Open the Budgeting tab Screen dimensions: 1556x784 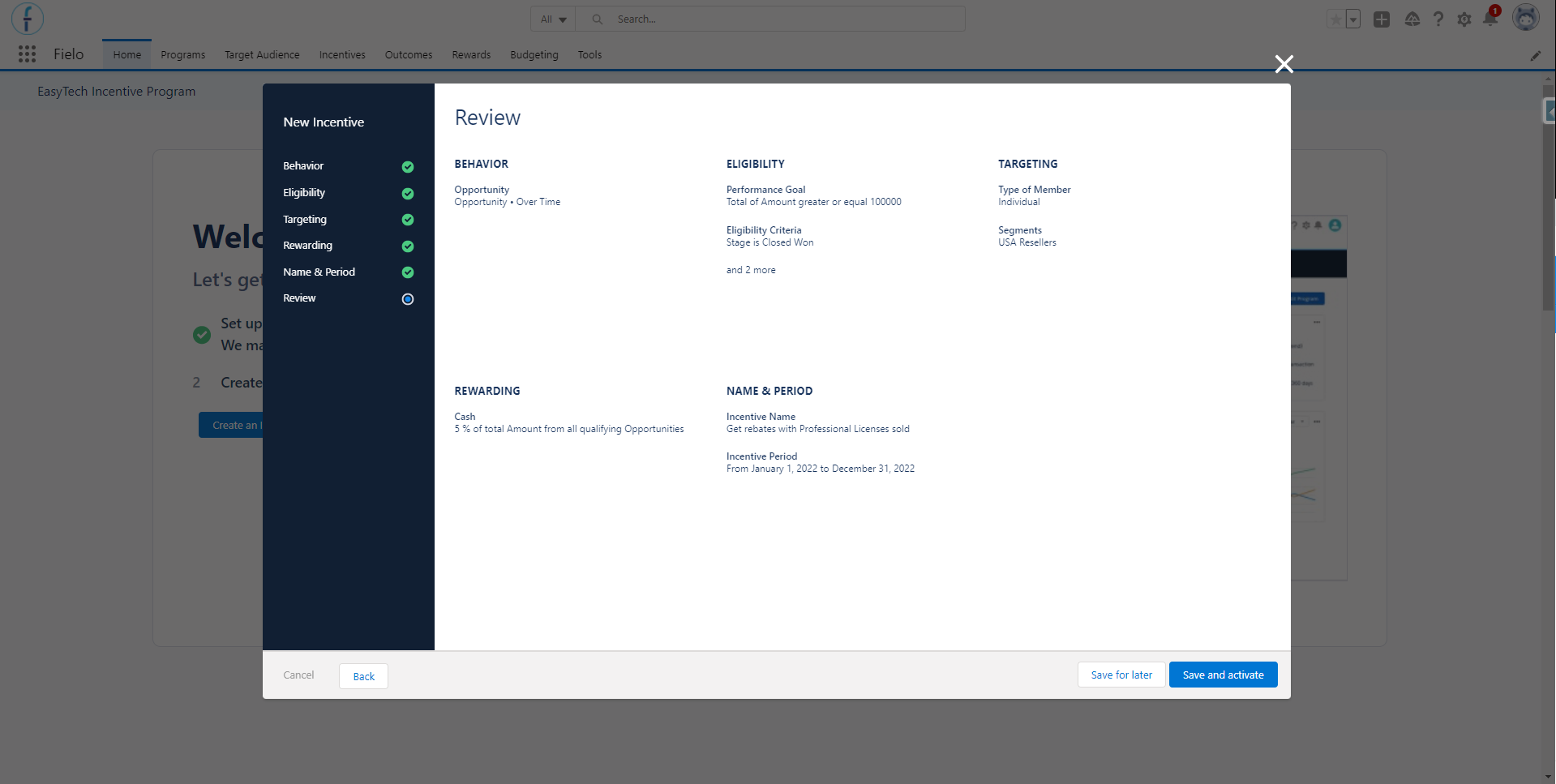pyautogui.click(x=534, y=55)
